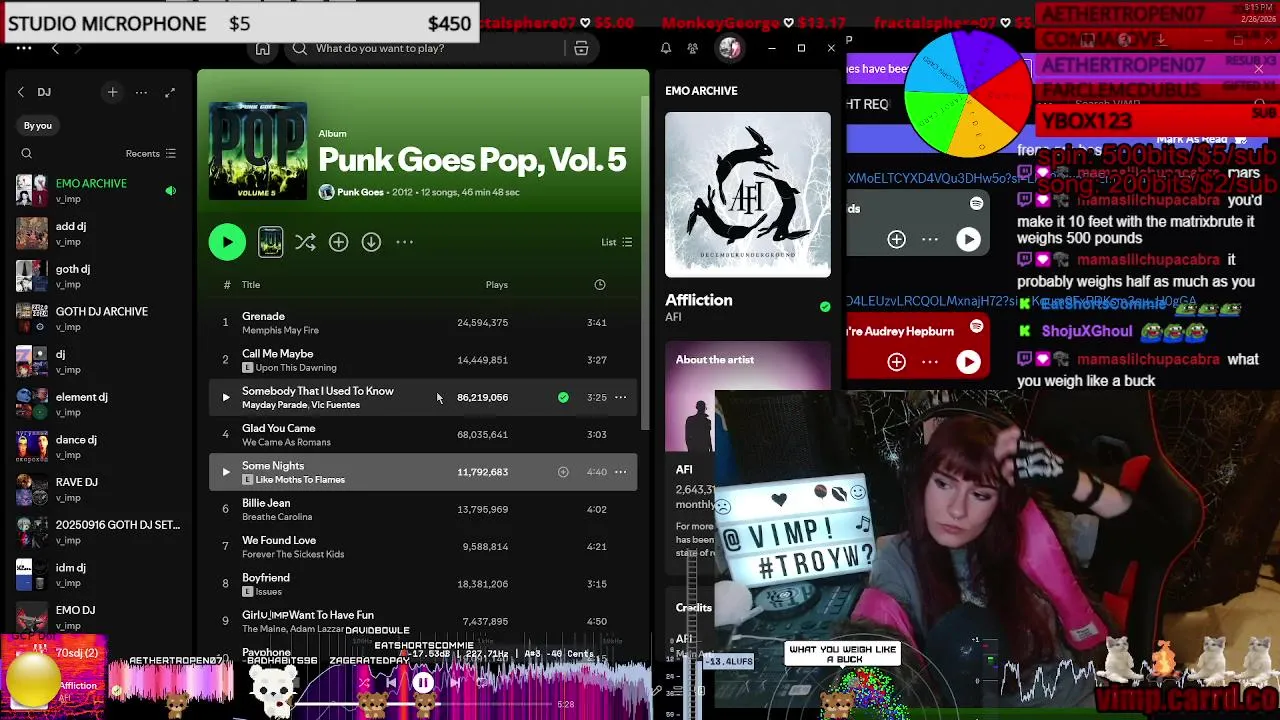Click Mark As Read in chat window
This screenshot has width=1280, height=720.
point(1192,140)
